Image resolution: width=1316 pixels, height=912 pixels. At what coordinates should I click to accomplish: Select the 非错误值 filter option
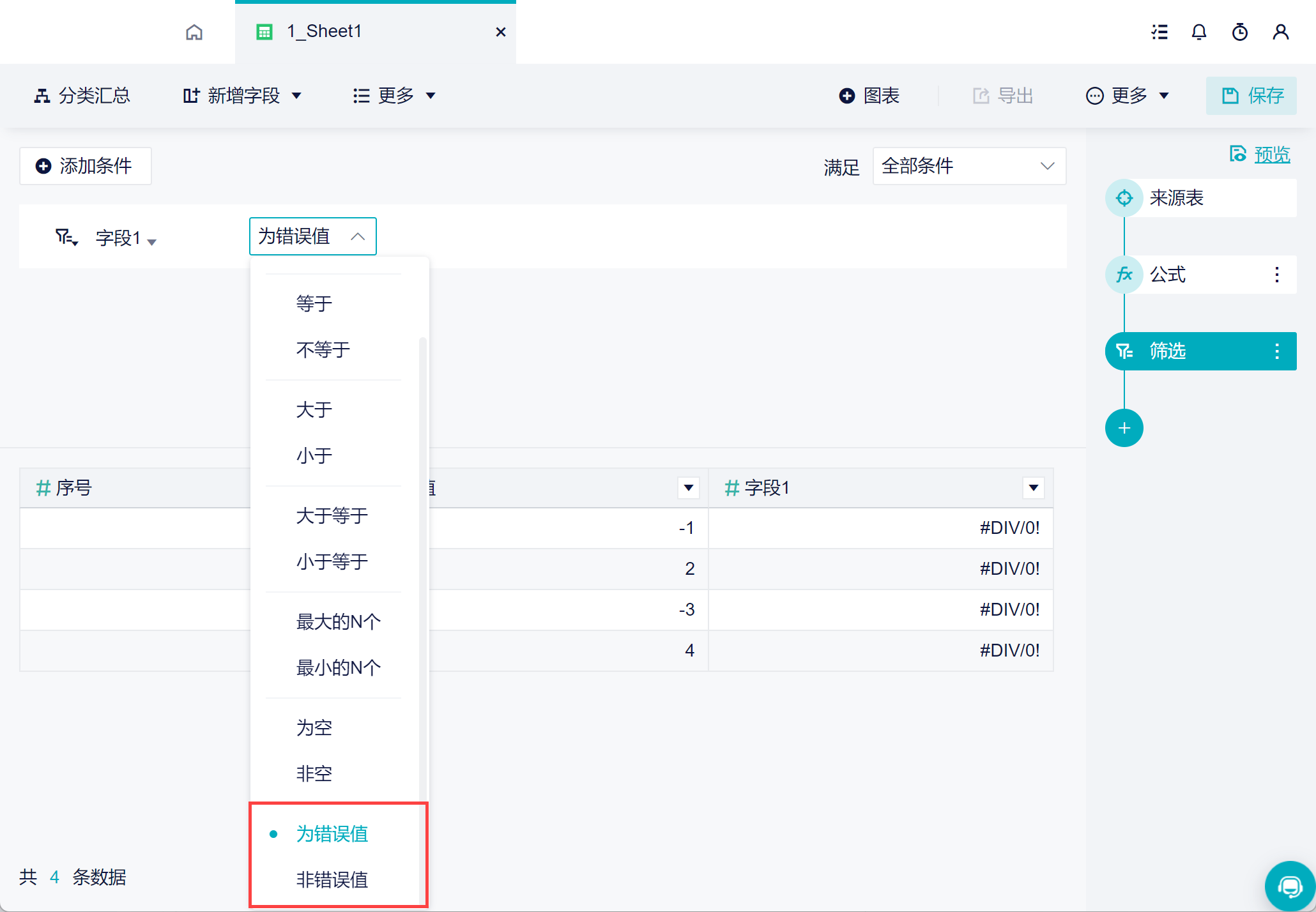pos(332,879)
